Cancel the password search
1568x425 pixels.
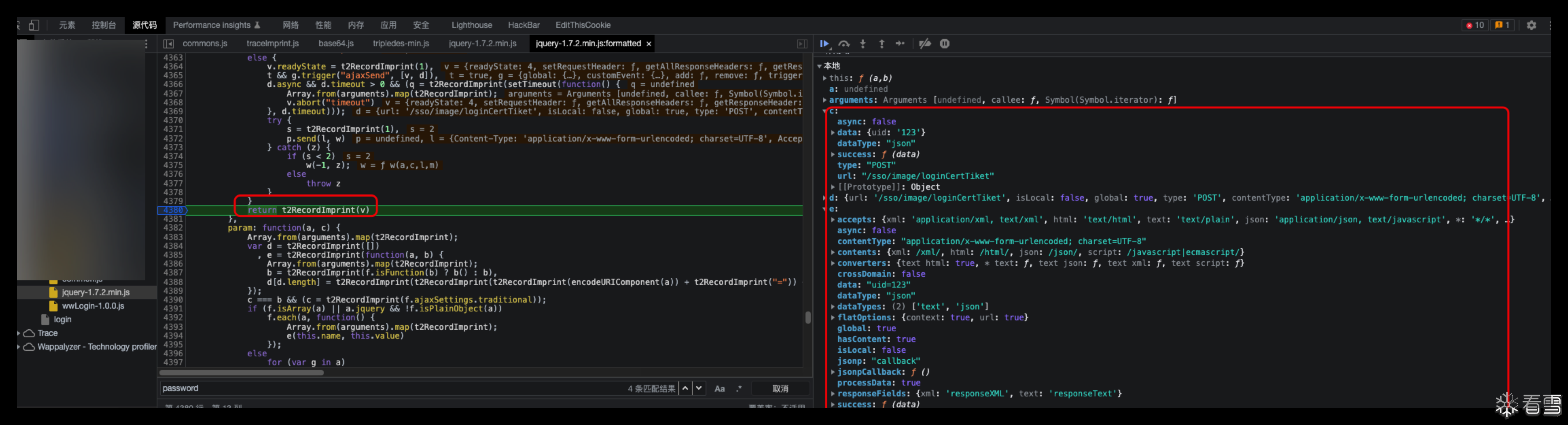(x=780, y=388)
